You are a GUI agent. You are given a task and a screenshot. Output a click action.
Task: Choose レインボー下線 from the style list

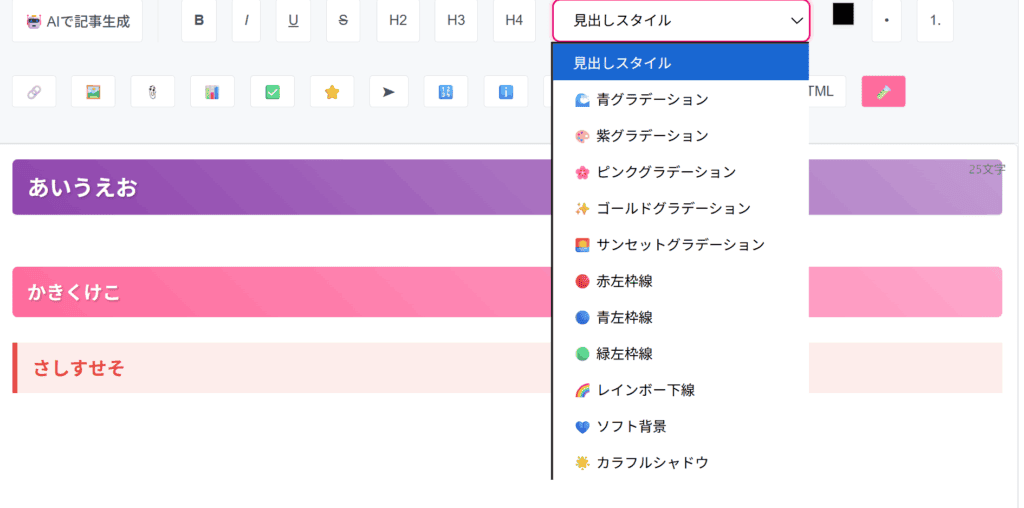tap(645, 389)
